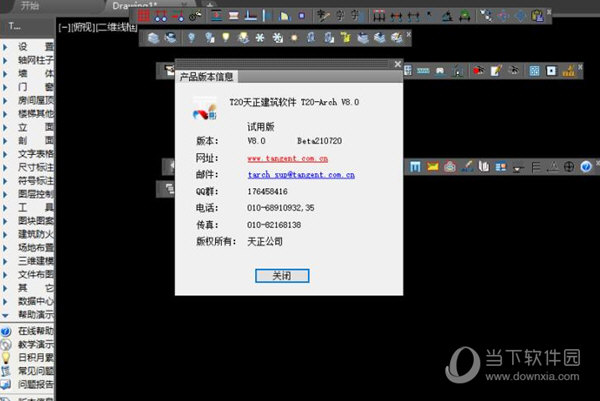Close the product version dialog with X
This screenshot has height=401, width=600.
click(398, 64)
